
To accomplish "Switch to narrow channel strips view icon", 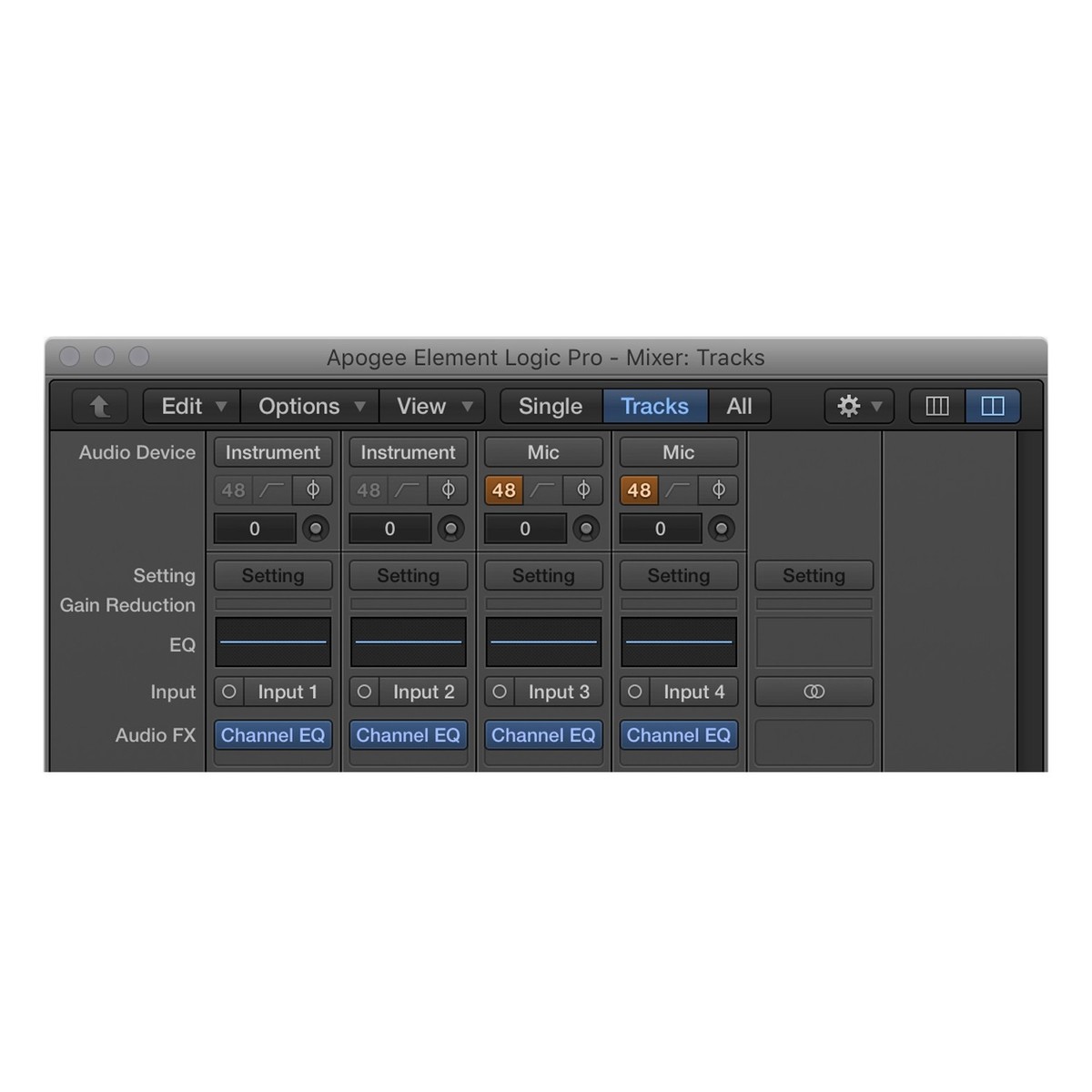I will pyautogui.click(x=937, y=406).
